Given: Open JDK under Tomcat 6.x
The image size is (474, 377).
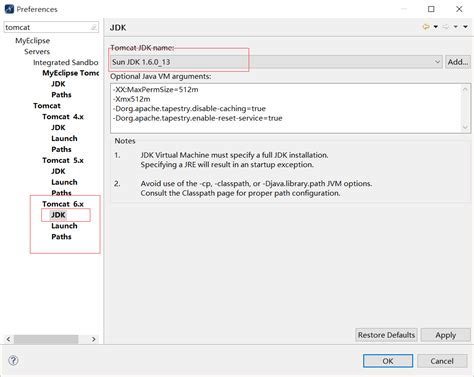Looking at the screenshot, I should tap(58, 215).
